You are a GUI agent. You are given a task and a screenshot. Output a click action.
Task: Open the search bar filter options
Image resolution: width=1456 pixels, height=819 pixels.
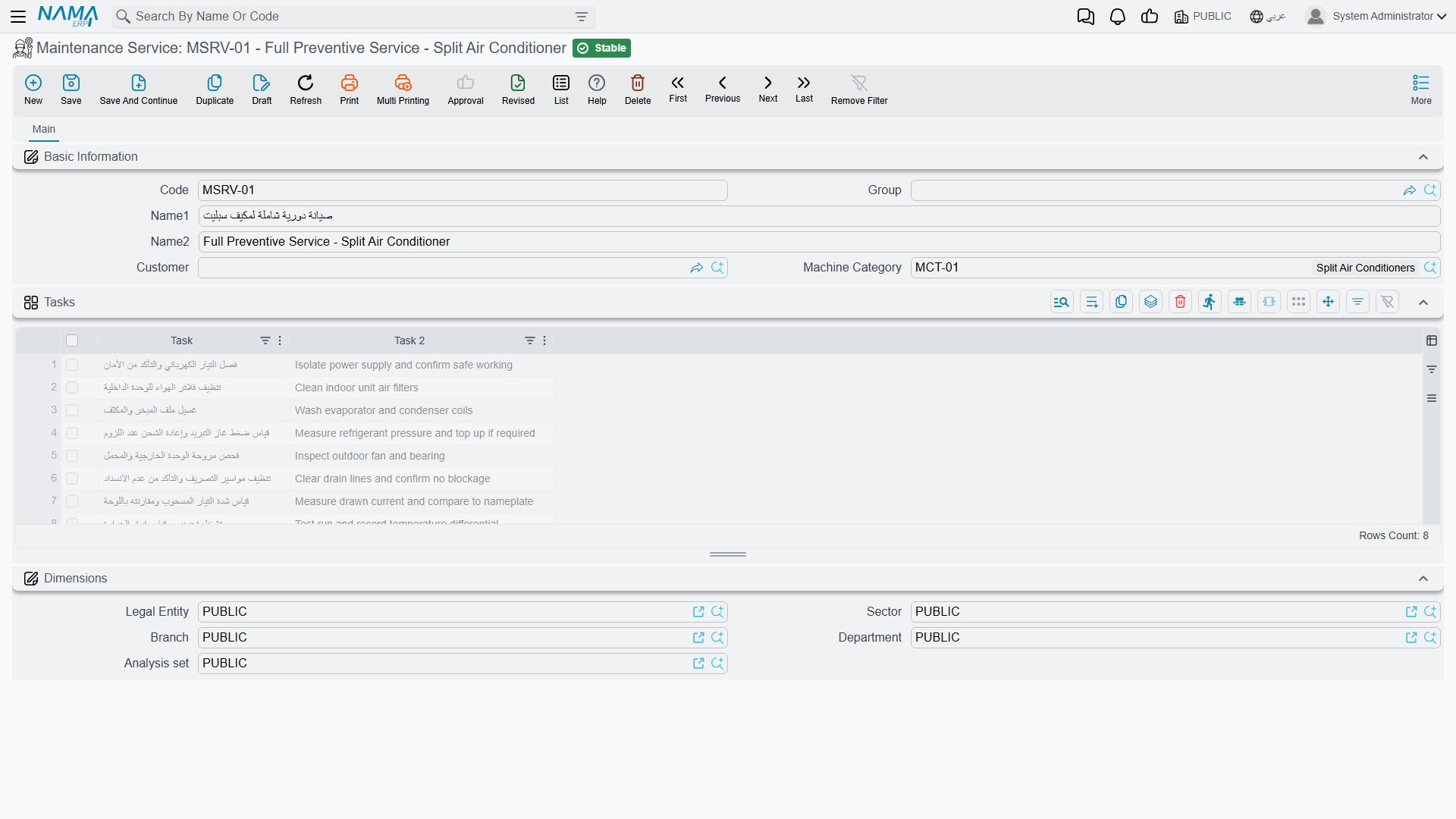click(582, 17)
